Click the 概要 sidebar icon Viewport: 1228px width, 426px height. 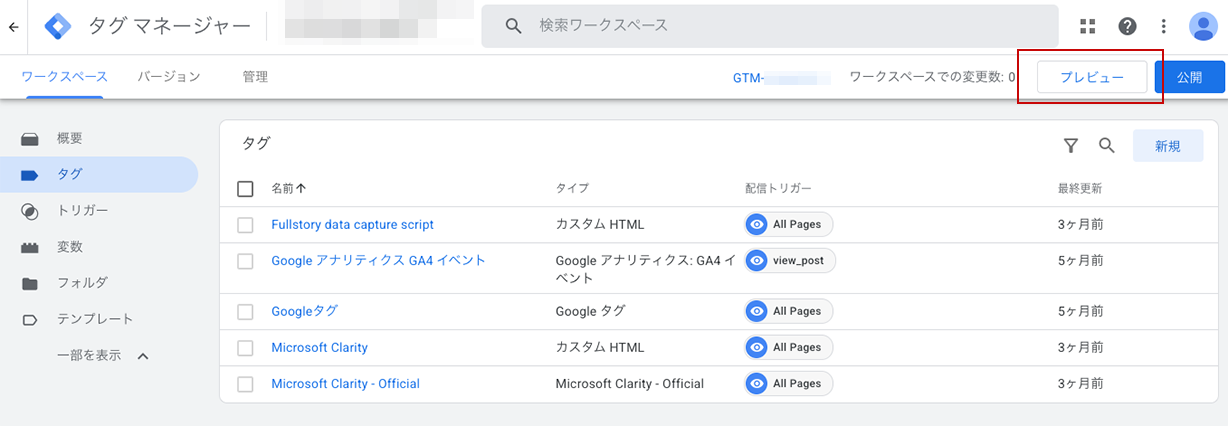30,139
